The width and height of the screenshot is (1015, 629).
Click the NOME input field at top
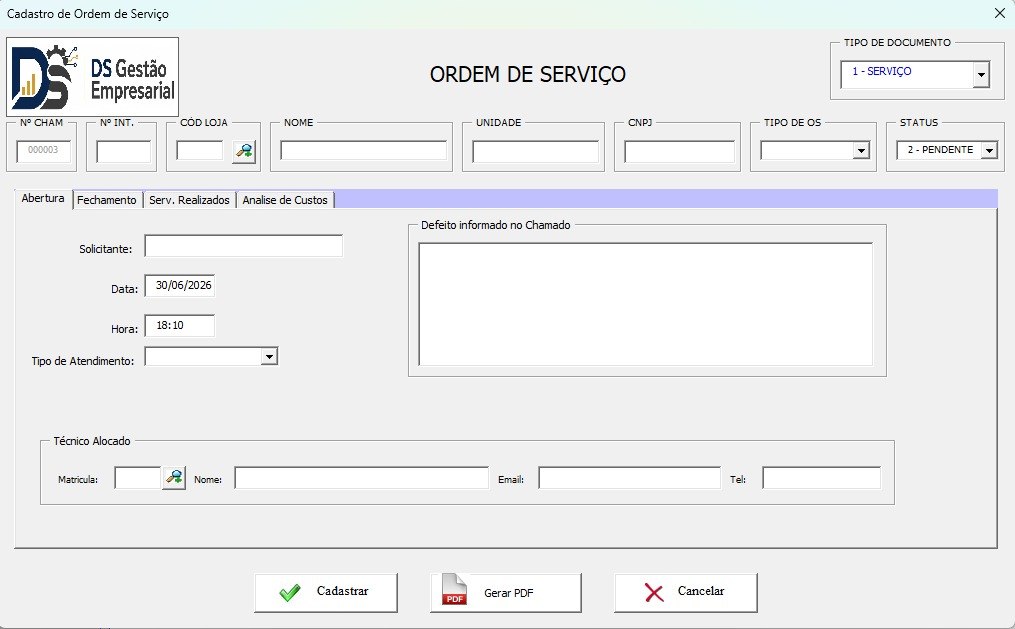coord(363,150)
